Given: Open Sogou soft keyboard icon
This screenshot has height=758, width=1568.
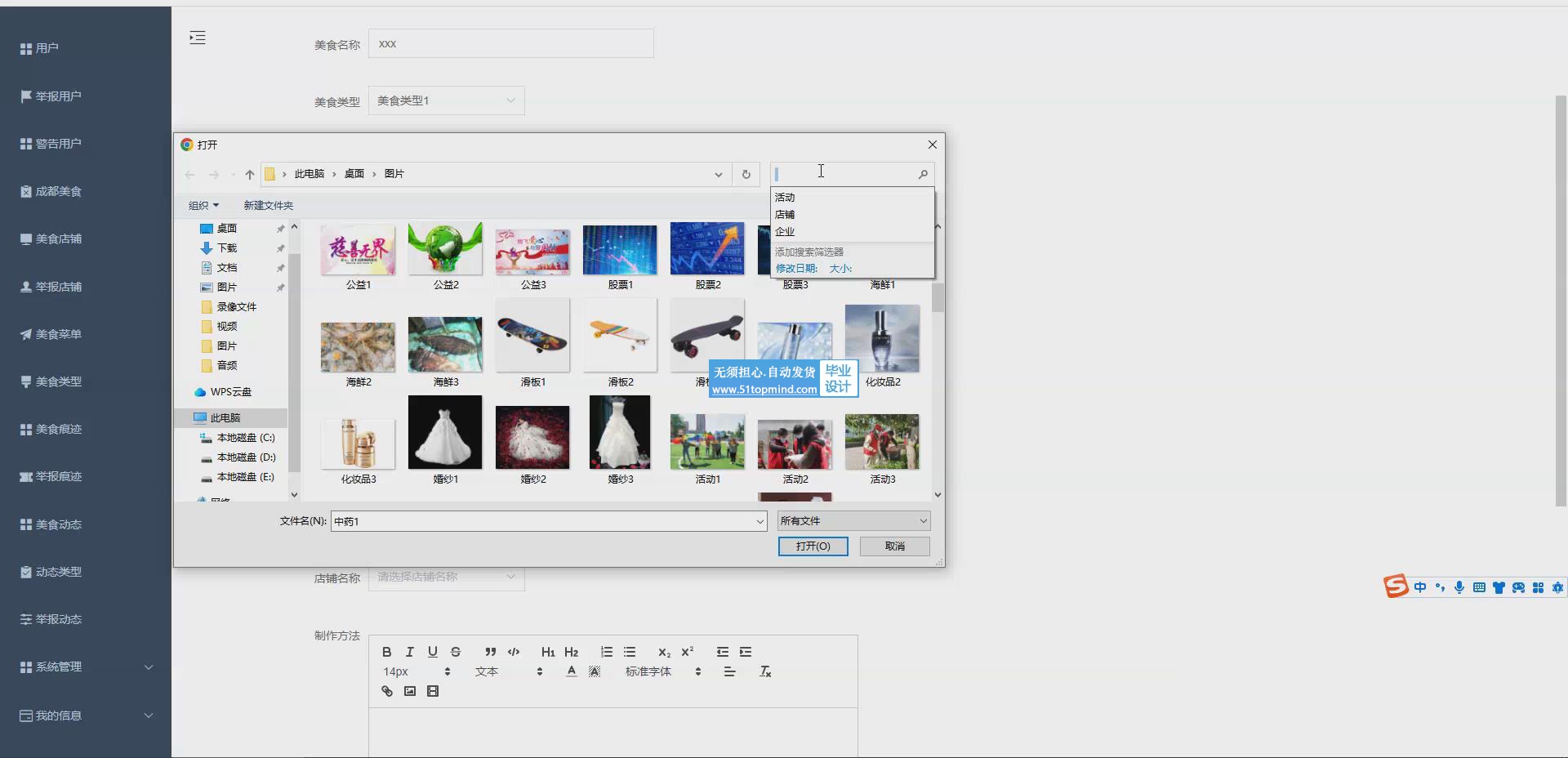Looking at the screenshot, I should pos(1479,587).
